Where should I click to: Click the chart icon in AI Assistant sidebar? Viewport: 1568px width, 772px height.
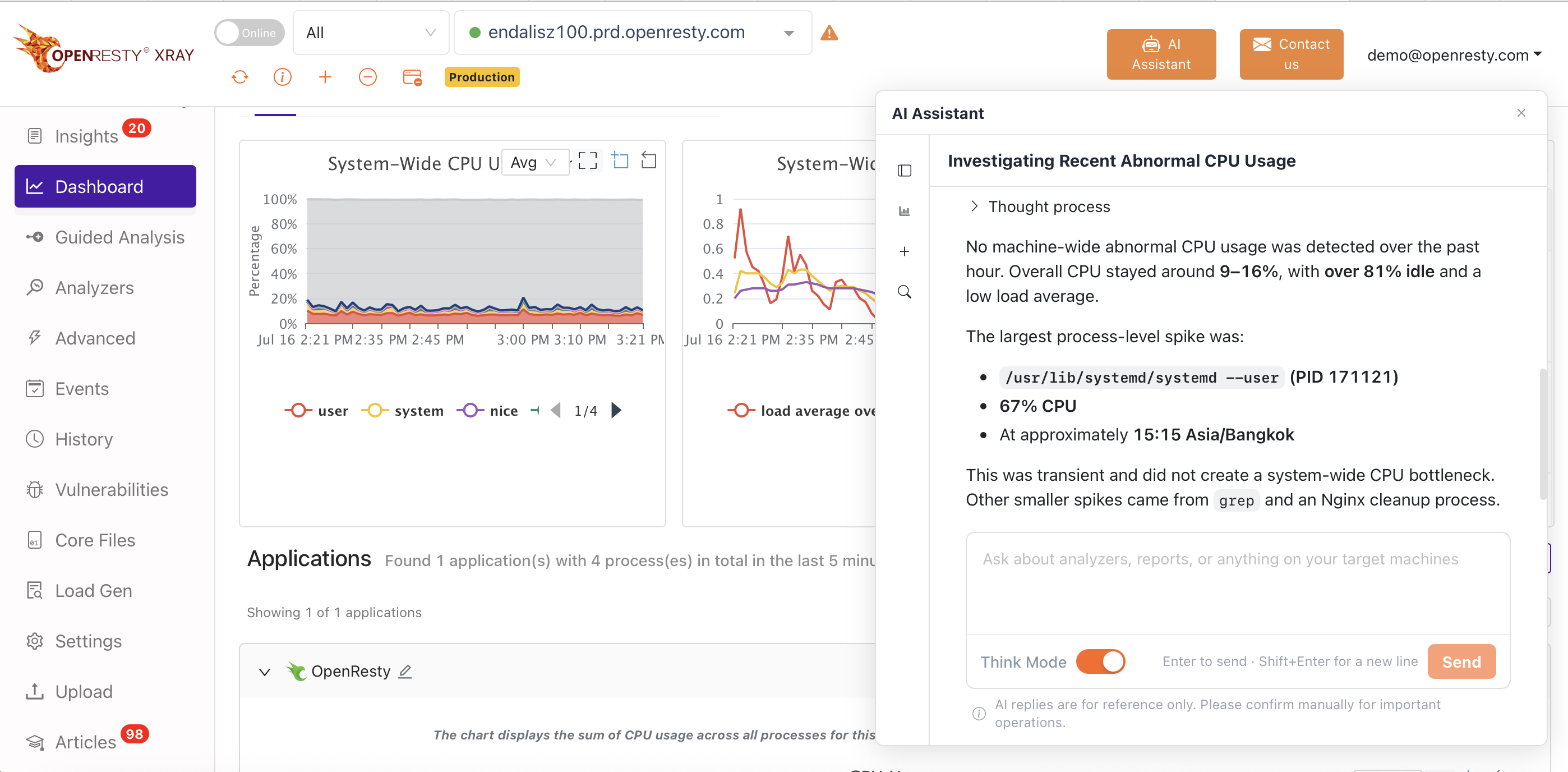(905, 212)
